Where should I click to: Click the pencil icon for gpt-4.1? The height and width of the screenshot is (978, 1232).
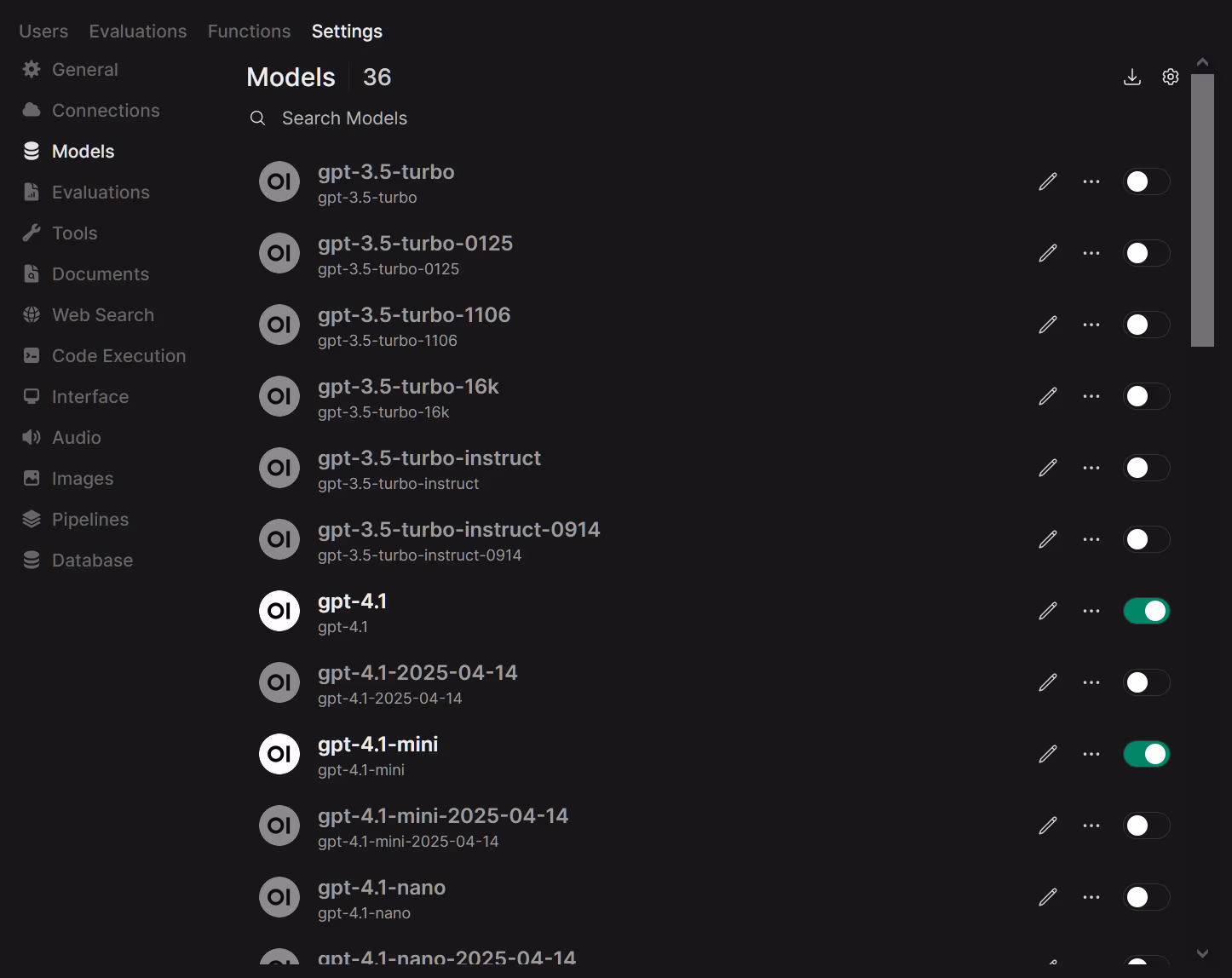pyautogui.click(x=1047, y=611)
